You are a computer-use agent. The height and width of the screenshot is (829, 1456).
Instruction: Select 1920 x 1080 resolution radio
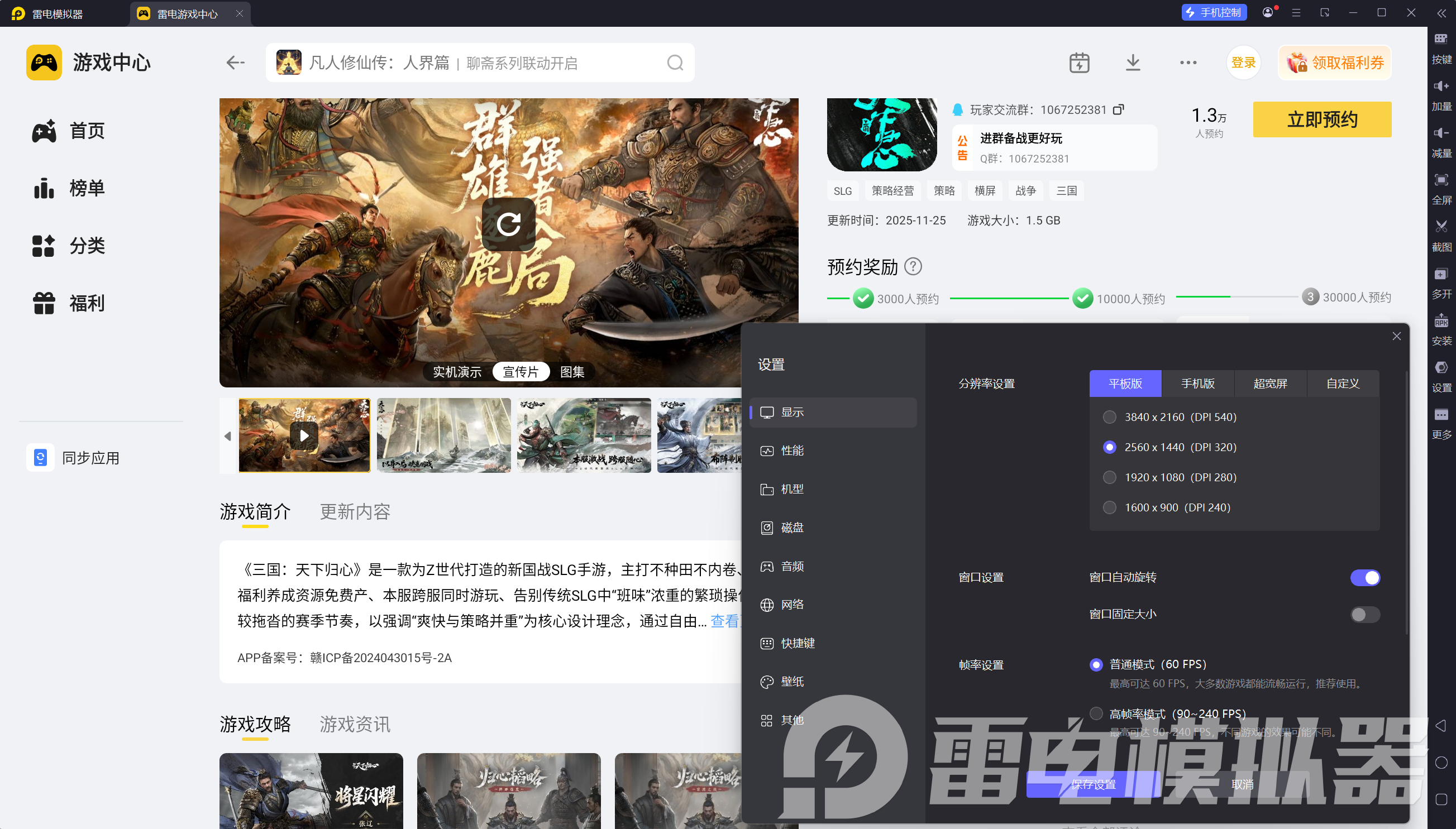point(1109,477)
